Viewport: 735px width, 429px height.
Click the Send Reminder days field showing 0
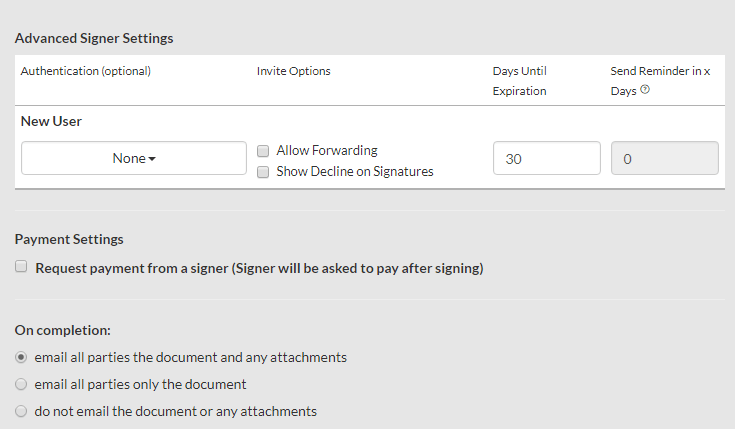coord(665,158)
